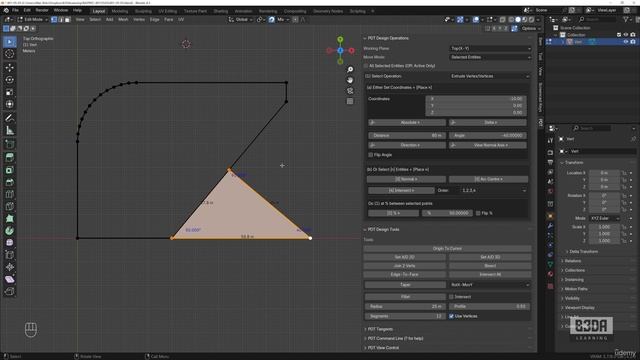The height and width of the screenshot is (360, 640).
Task: Check the Flip % checkbox
Action: pyautogui.click(x=478, y=213)
